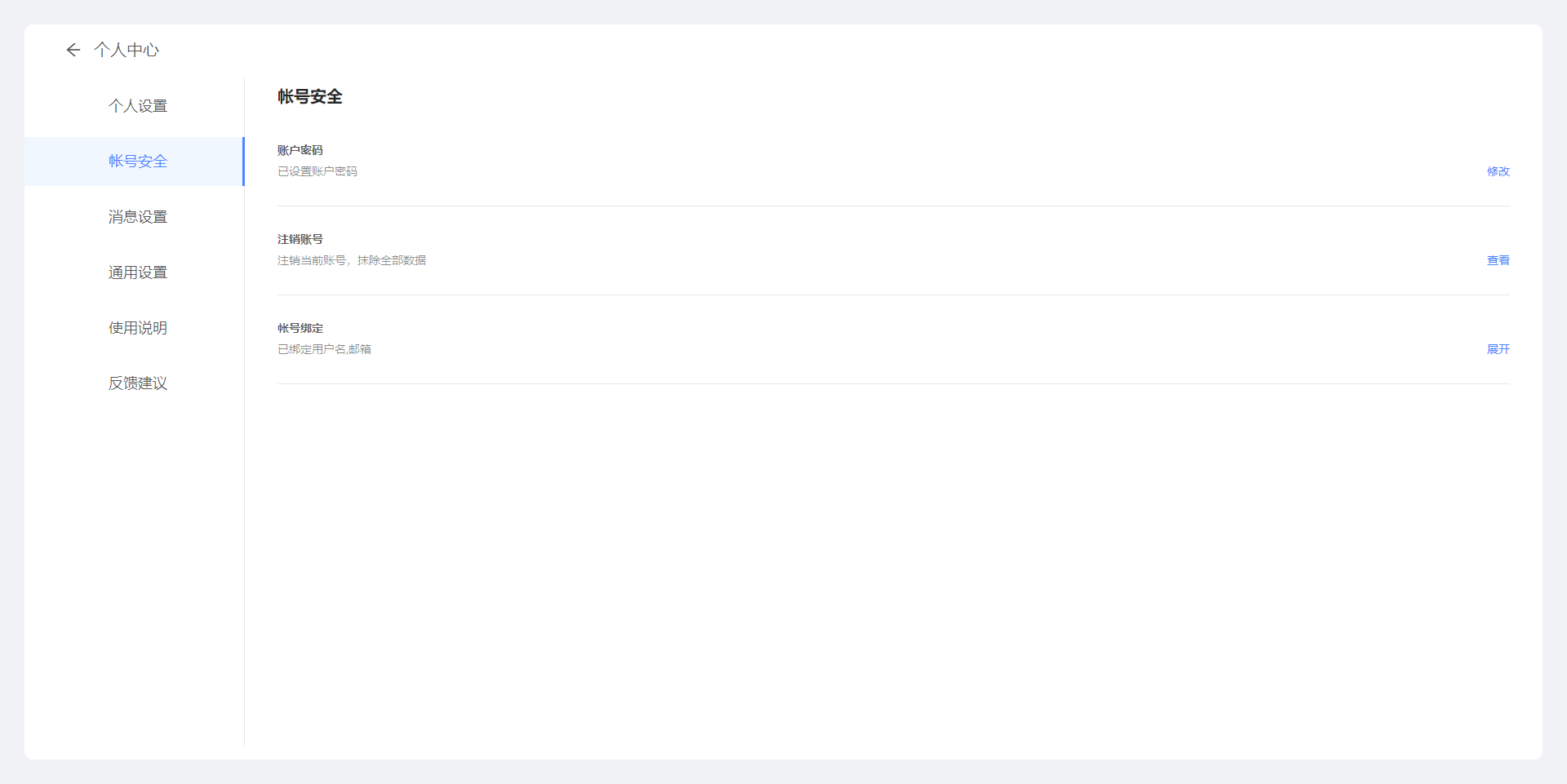Image resolution: width=1567 pixels, height=784 pixels.
Task: Click the 帐号安全 main heading
Action: click(309, 96)
